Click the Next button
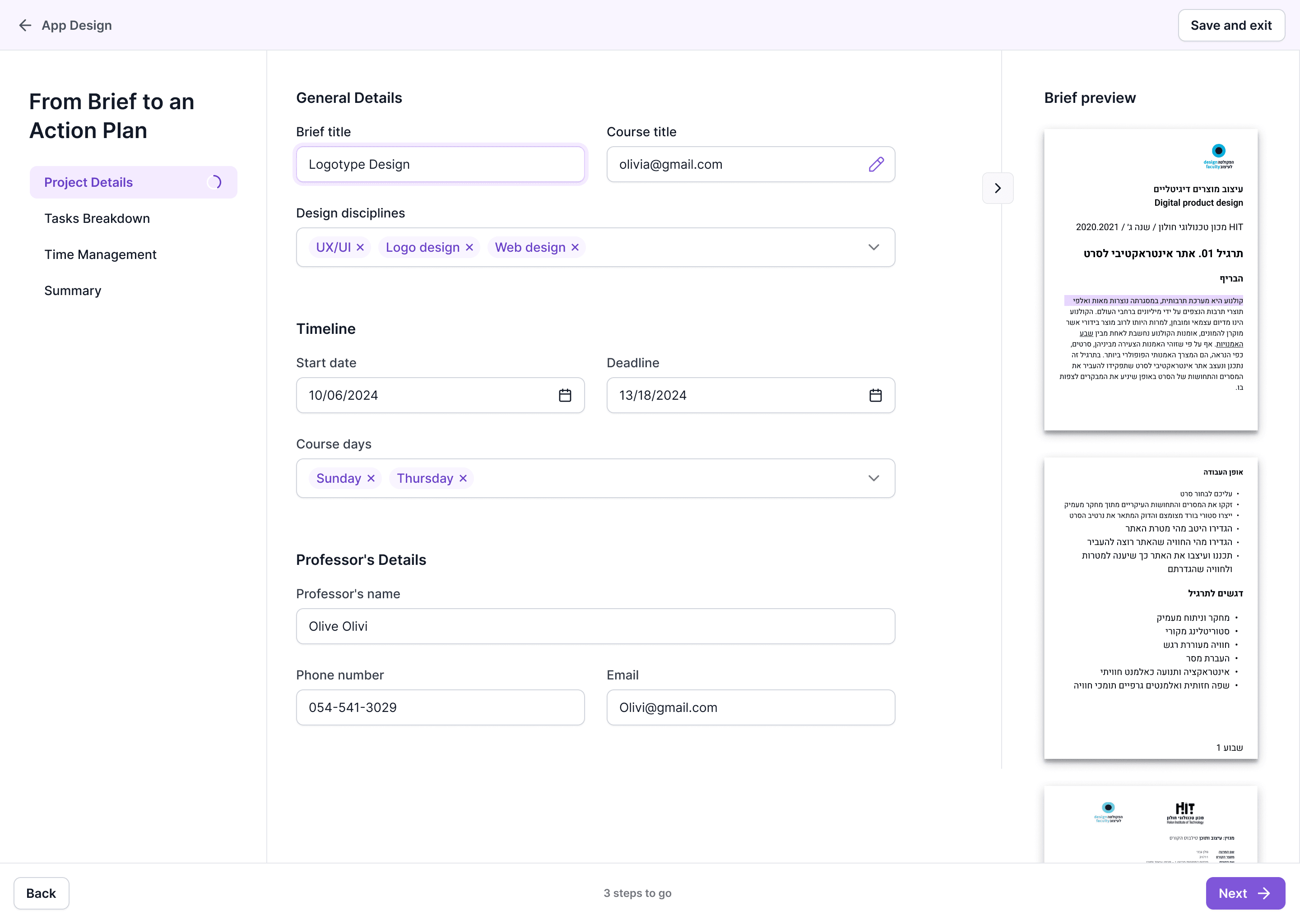Screen dimensions: 1300x924 pyautogui.click(x=1245, y=893)
